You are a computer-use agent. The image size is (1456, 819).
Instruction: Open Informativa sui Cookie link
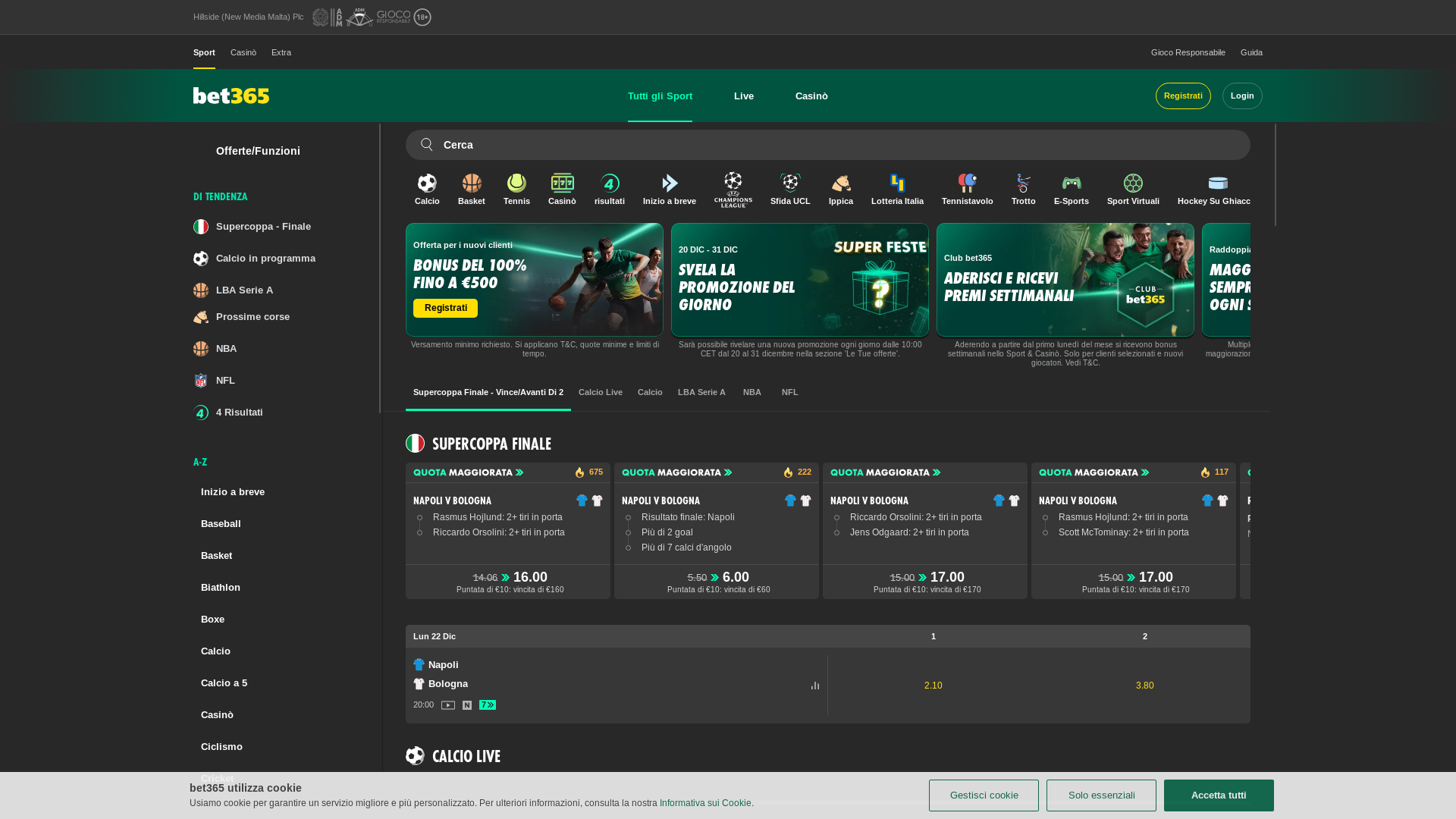[x=705, y=803]
